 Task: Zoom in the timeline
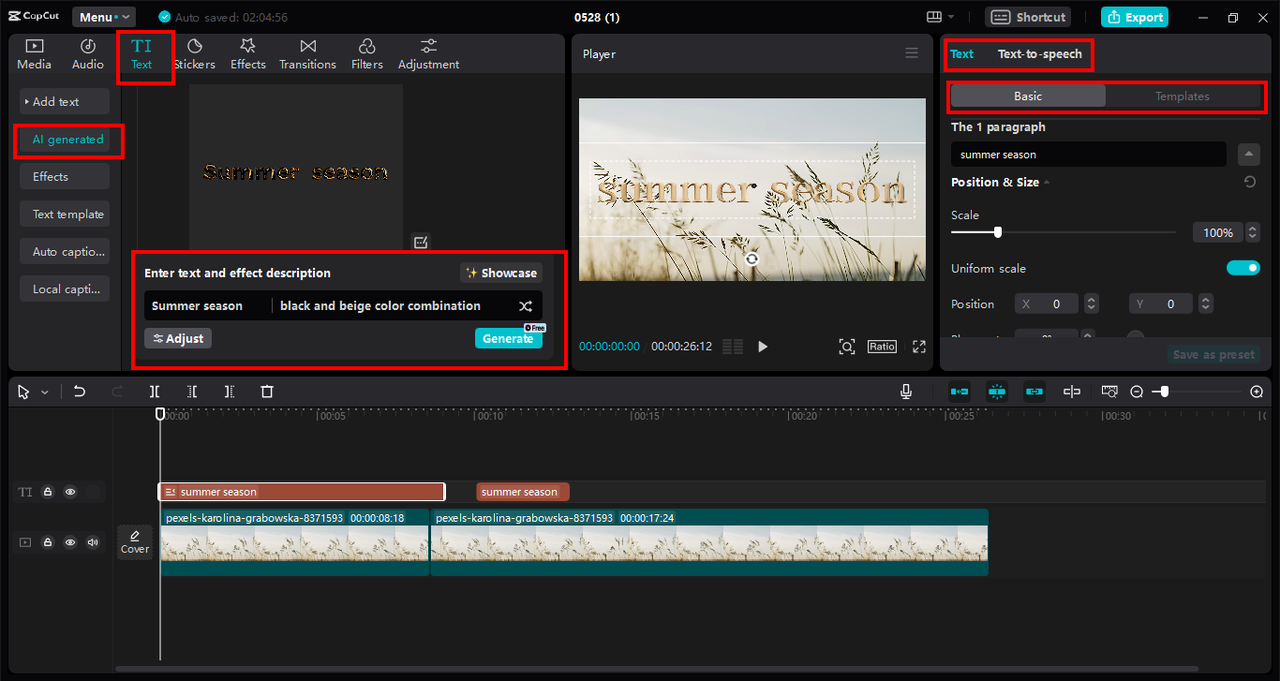(x=1257, y=392)
